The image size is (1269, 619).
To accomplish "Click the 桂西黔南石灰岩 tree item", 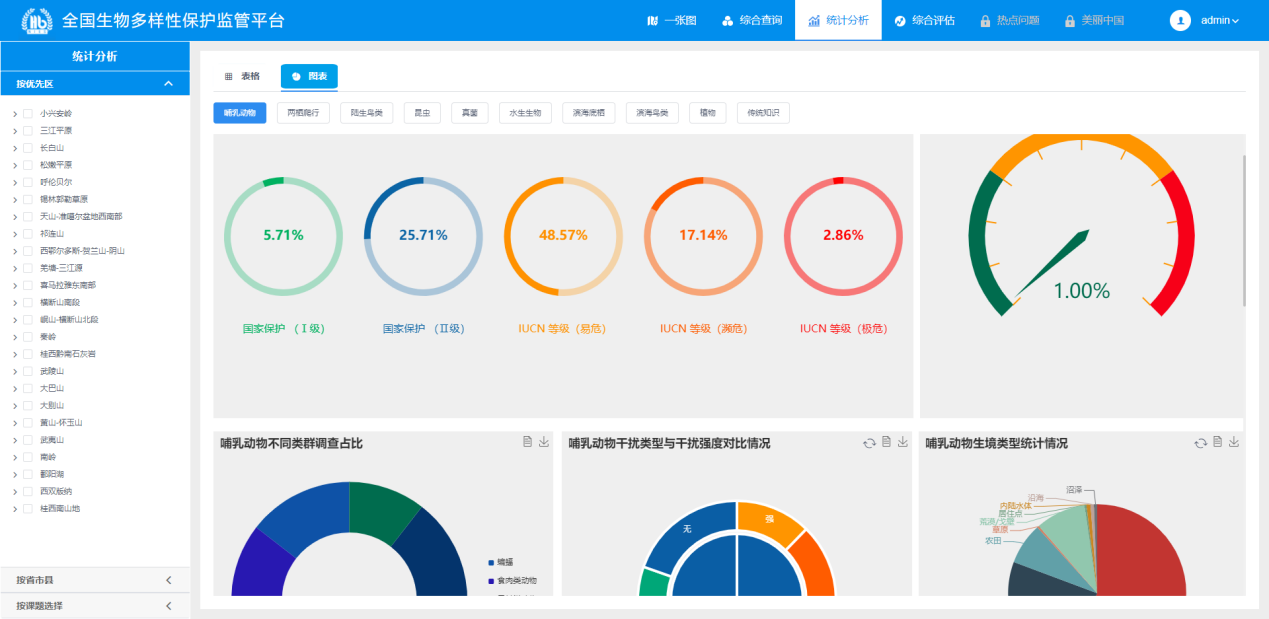I will (70, 354).
